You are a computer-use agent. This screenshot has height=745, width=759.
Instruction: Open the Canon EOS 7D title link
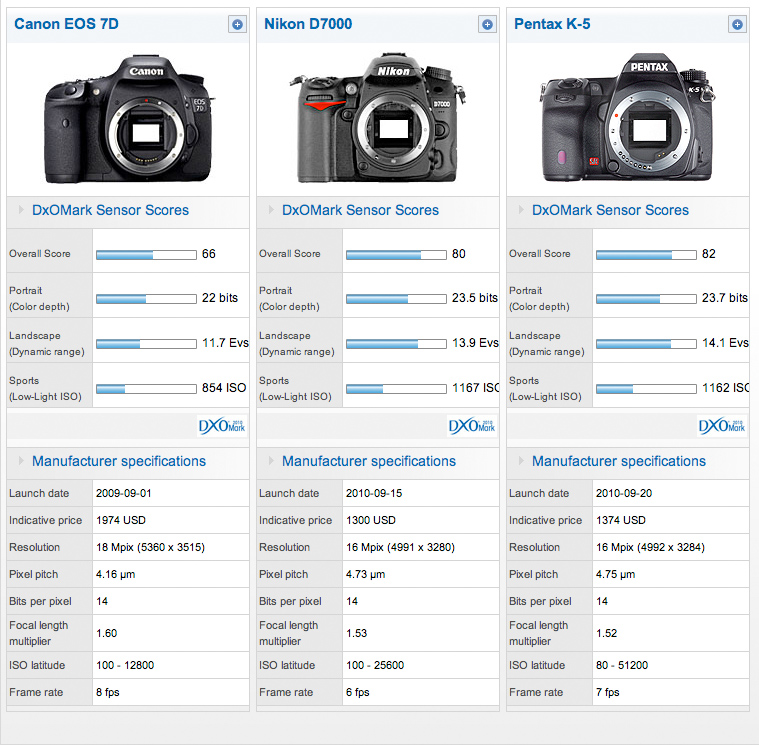[66, 24]
